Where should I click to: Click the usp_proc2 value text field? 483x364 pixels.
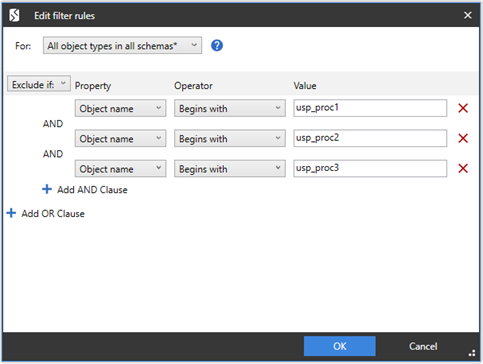point(370,138)
